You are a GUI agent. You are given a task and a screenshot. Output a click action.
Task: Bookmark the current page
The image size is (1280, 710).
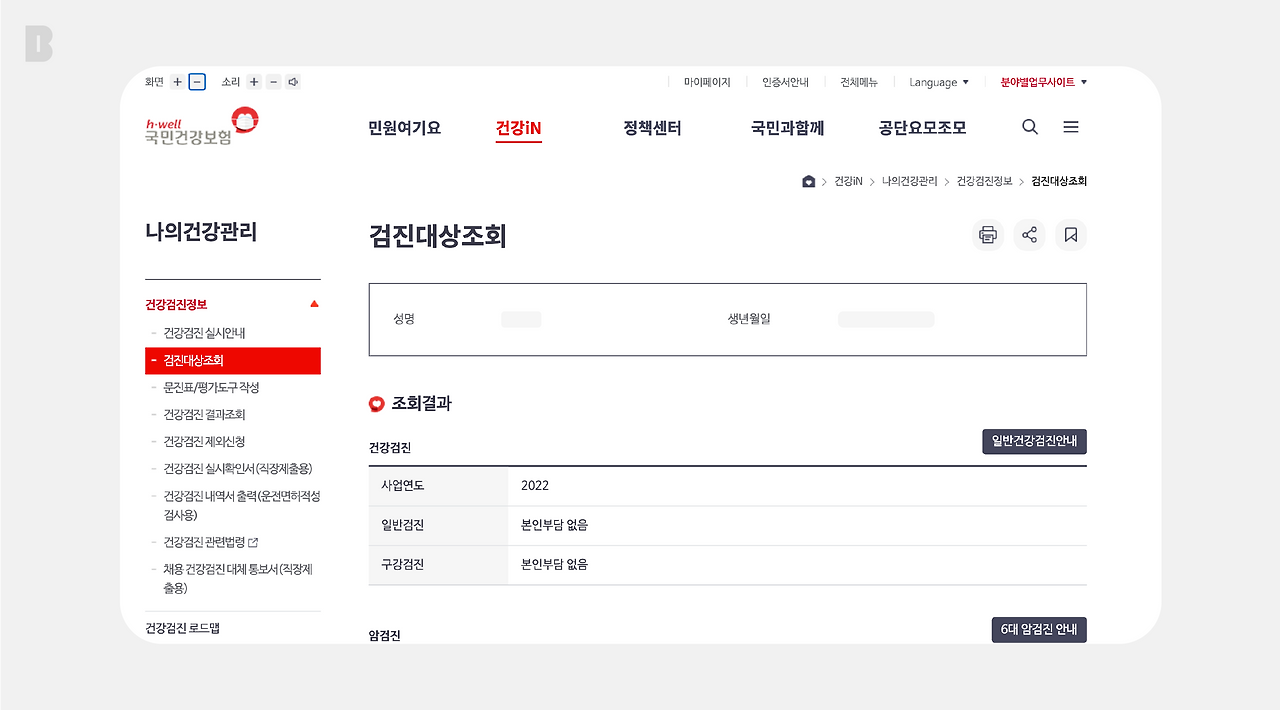click(x=1070, y=235)
